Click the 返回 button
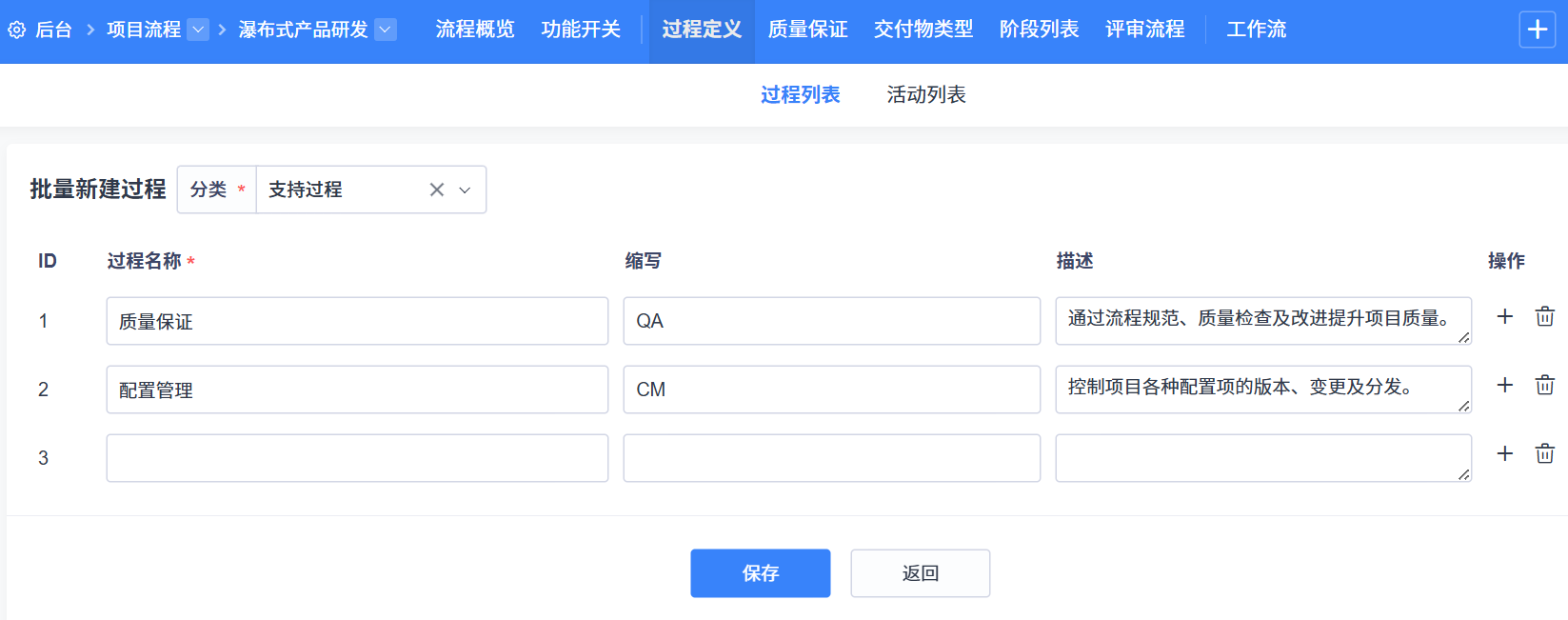The height and width of the screenshot is (620, 1568). click(x=920, y=573)
